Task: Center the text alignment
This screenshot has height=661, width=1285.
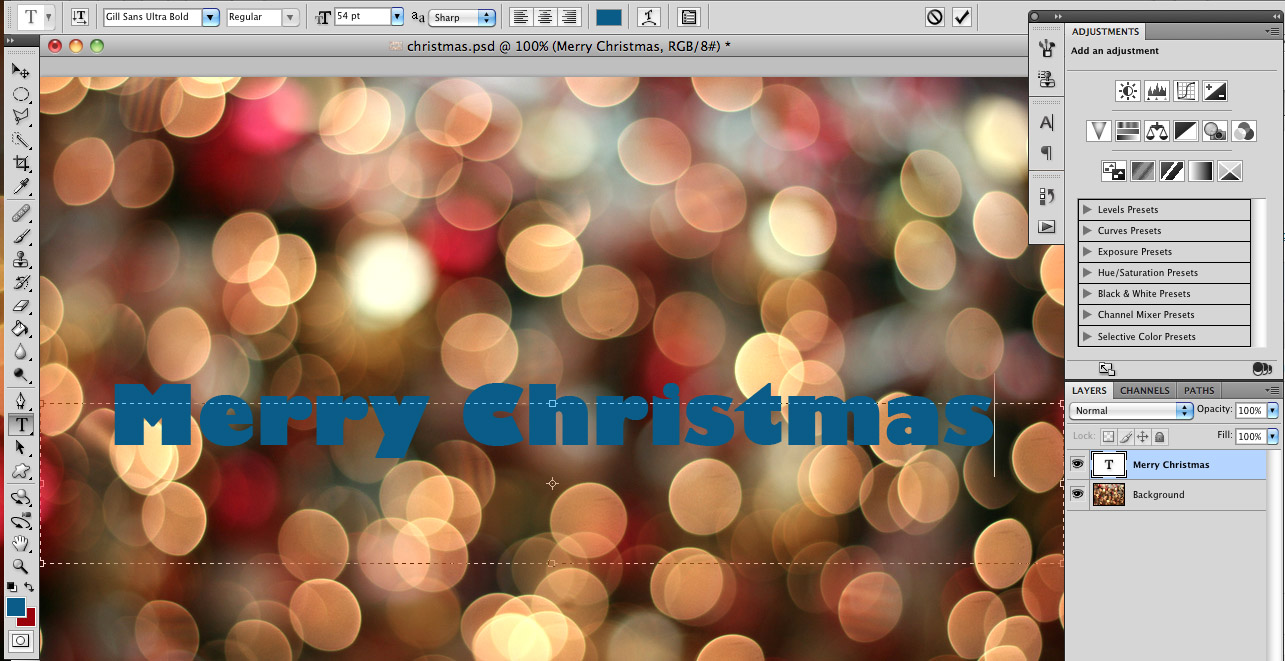Action: 545,17
